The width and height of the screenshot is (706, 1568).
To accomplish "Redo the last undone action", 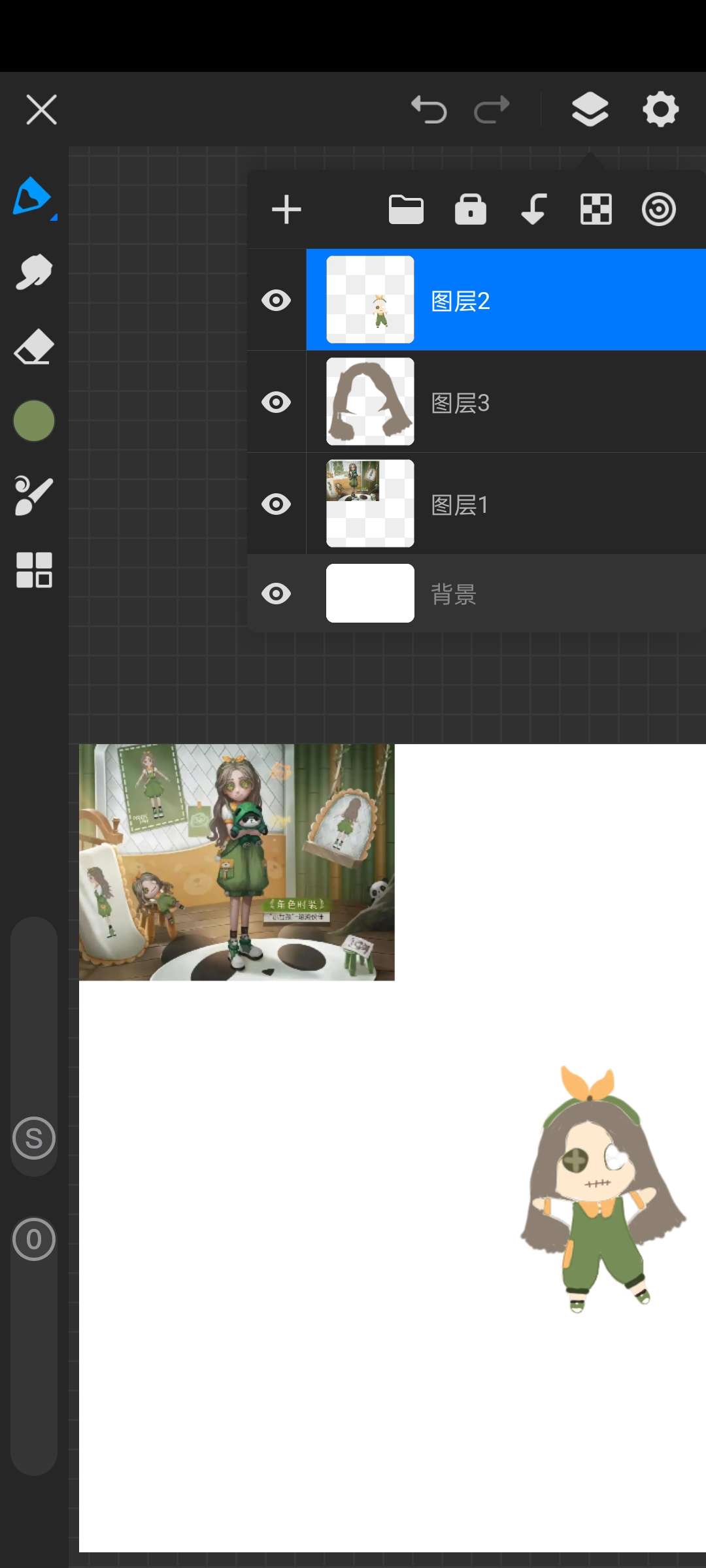I will point(492,109).
